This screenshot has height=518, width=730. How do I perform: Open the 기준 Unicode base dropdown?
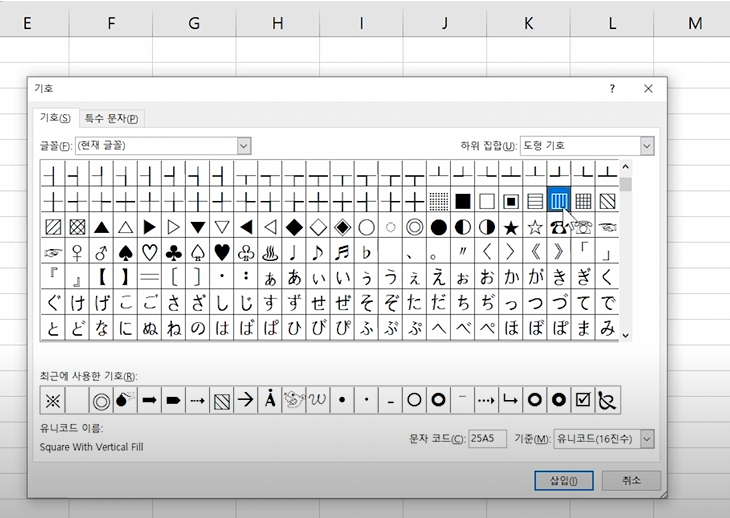[647, 439]
